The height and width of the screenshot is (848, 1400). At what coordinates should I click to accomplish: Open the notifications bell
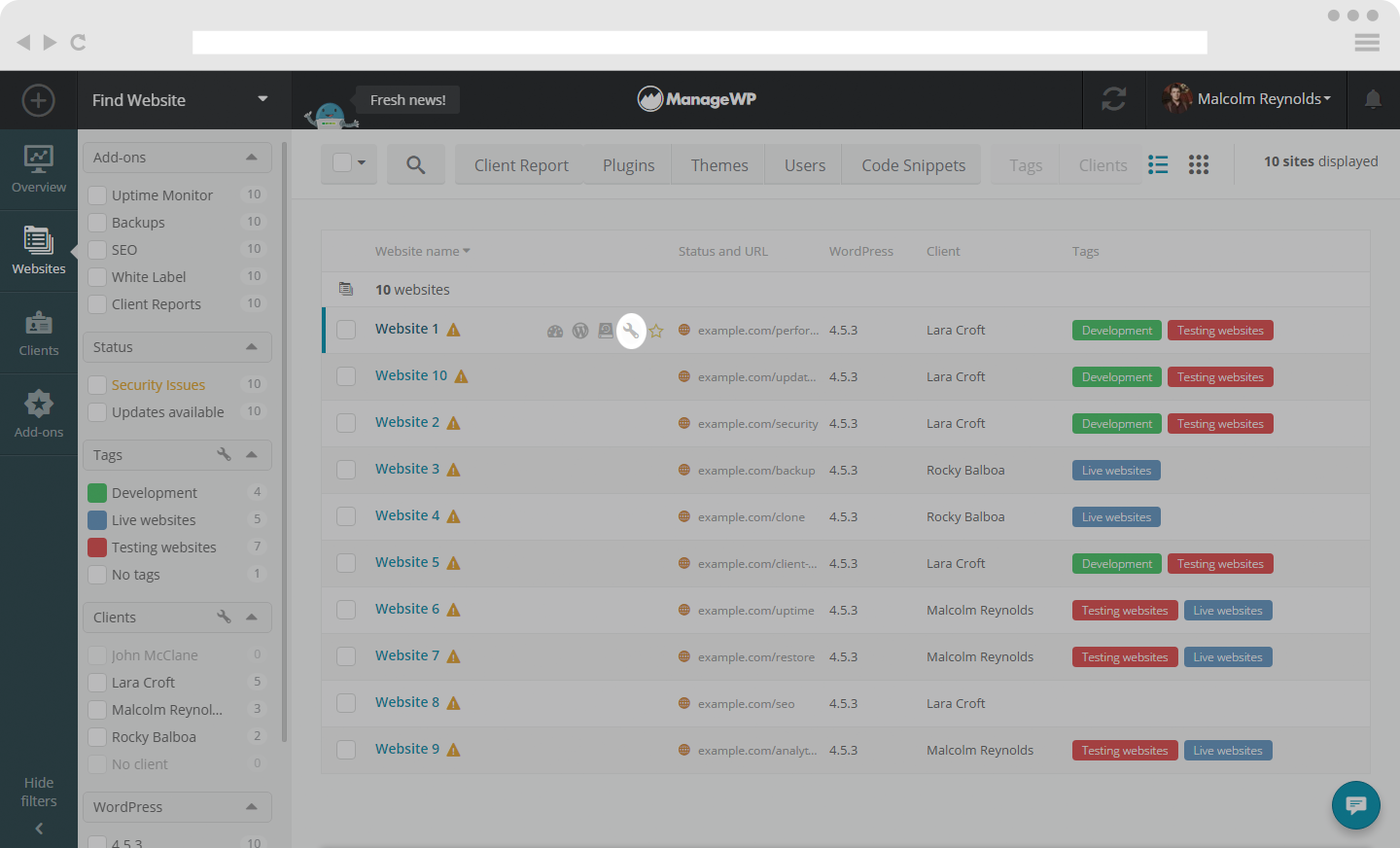click(x=1373, y=99)
